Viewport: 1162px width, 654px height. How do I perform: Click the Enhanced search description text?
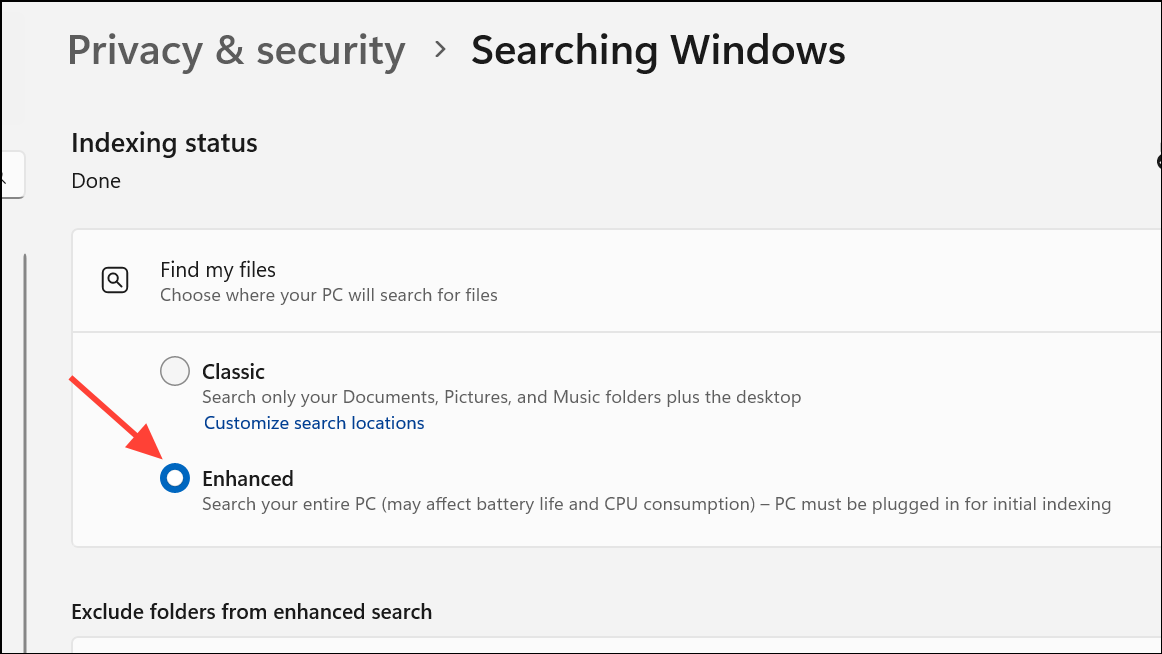pos(656,504)
